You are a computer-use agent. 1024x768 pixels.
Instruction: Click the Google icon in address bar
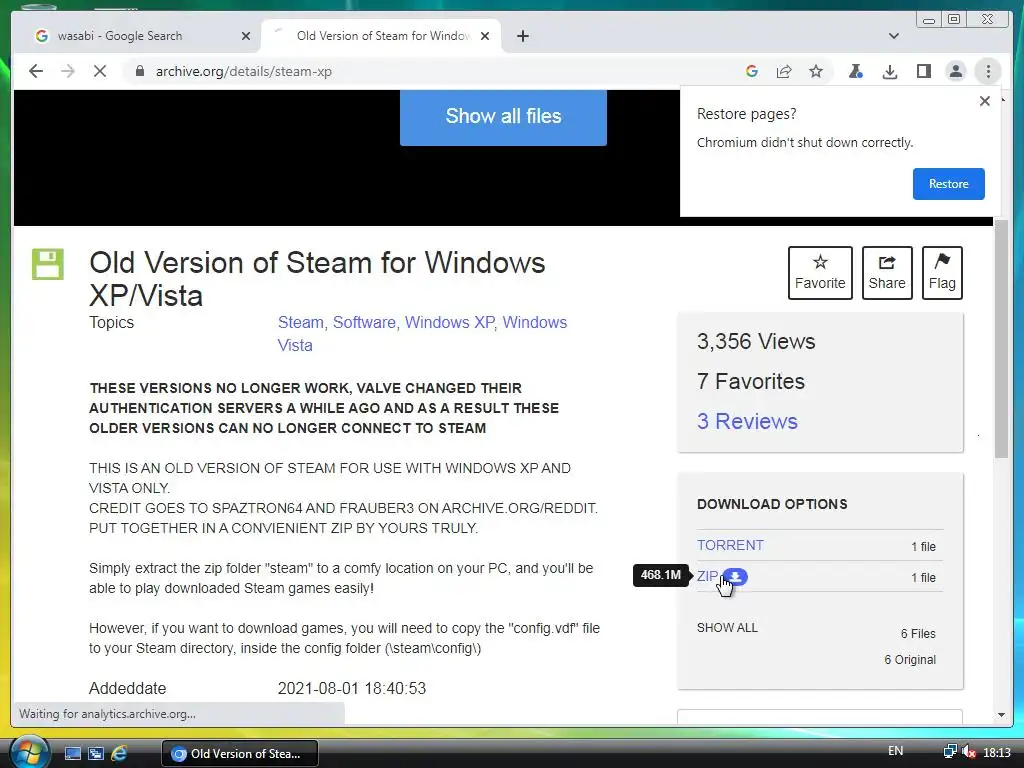pyautogui.click(x=752, y=71)
